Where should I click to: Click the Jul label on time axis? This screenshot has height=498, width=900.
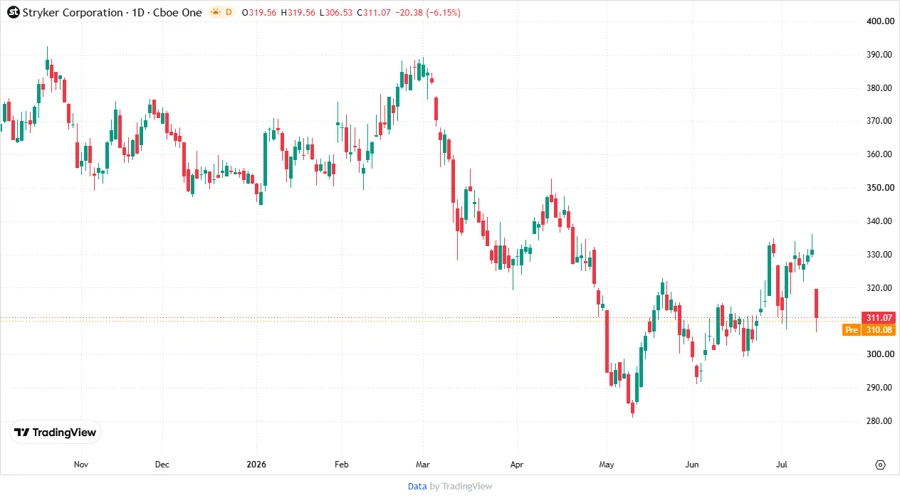click(x=781, y=464)
